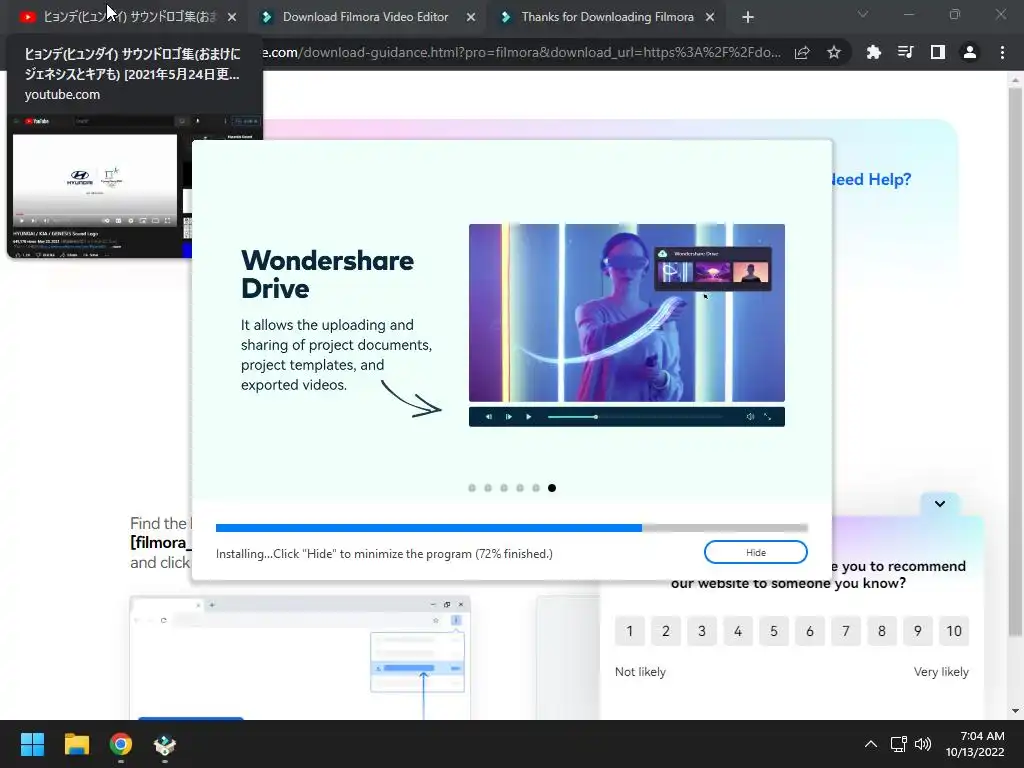This screenshot has height=768, width=1024.
Task: Close the YouTube tab
Action: [x=232, y=18]
